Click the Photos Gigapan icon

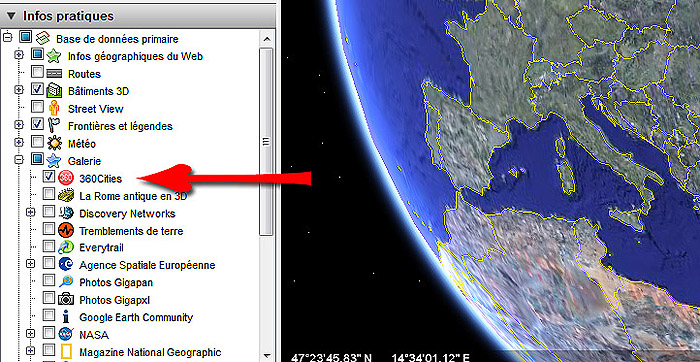coord(66,282)
